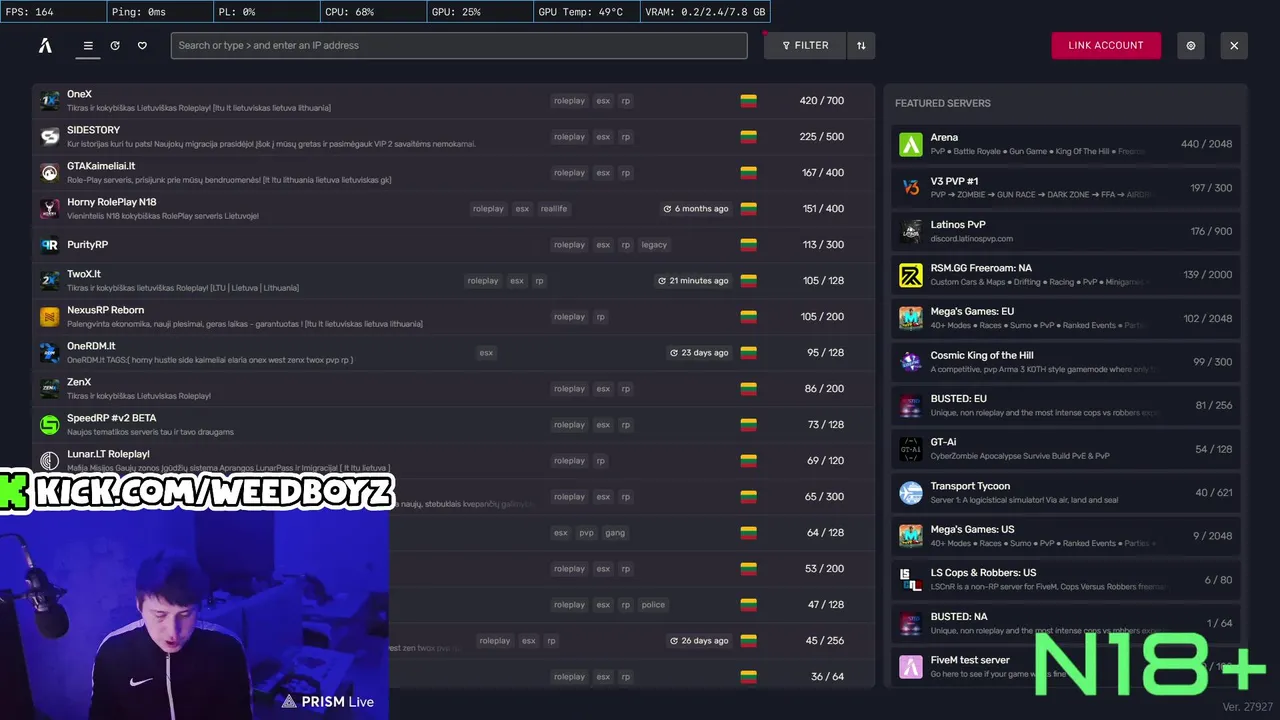Click the Arena featured server icon
Viewport: 1280px width, 720px height.
[x=911, y=144]
